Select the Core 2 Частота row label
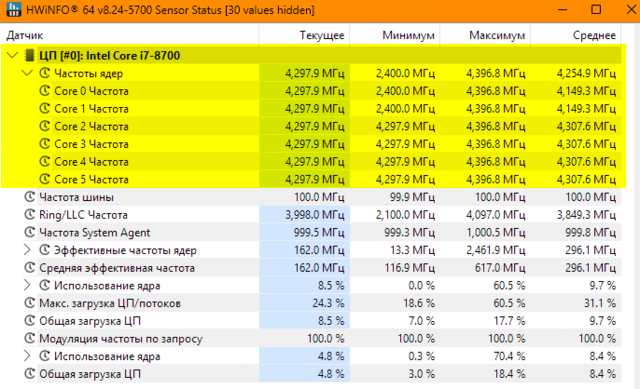This screenshot has height=389, width=640. 91,127
